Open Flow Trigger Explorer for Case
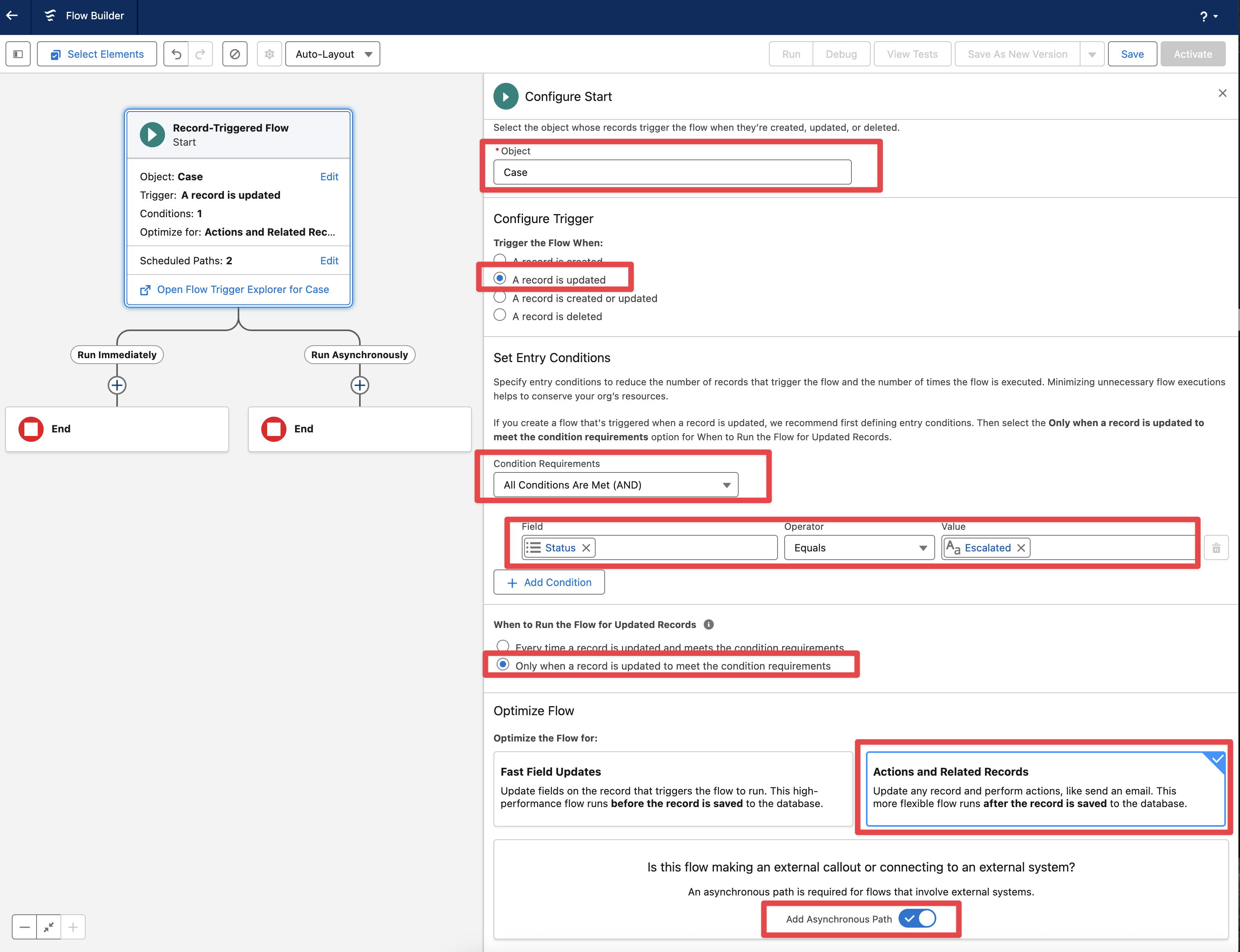The width and height of the screenshot is (1240, 952). pos(243,289)
